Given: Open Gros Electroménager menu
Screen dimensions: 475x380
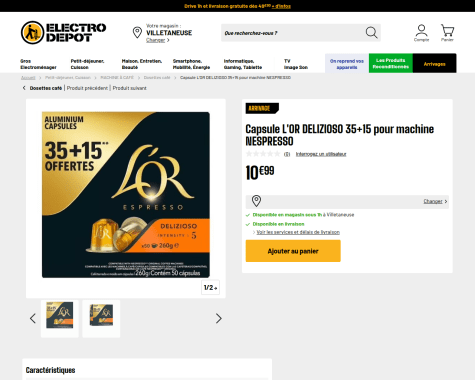Looking at the screenshot, I should point(38,64).
